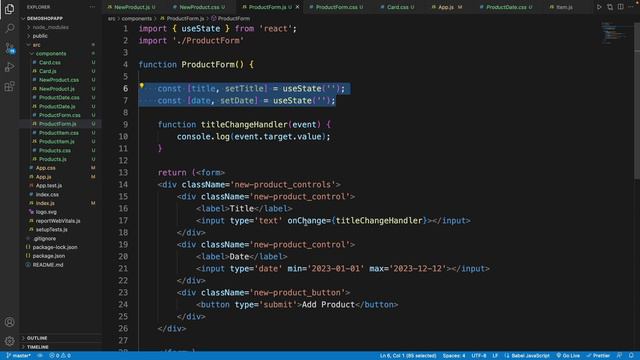This screenshot has width=640, height=360.
Task: Select ProductForm.js in the explorer tree
Action: [x=58, y=124]
